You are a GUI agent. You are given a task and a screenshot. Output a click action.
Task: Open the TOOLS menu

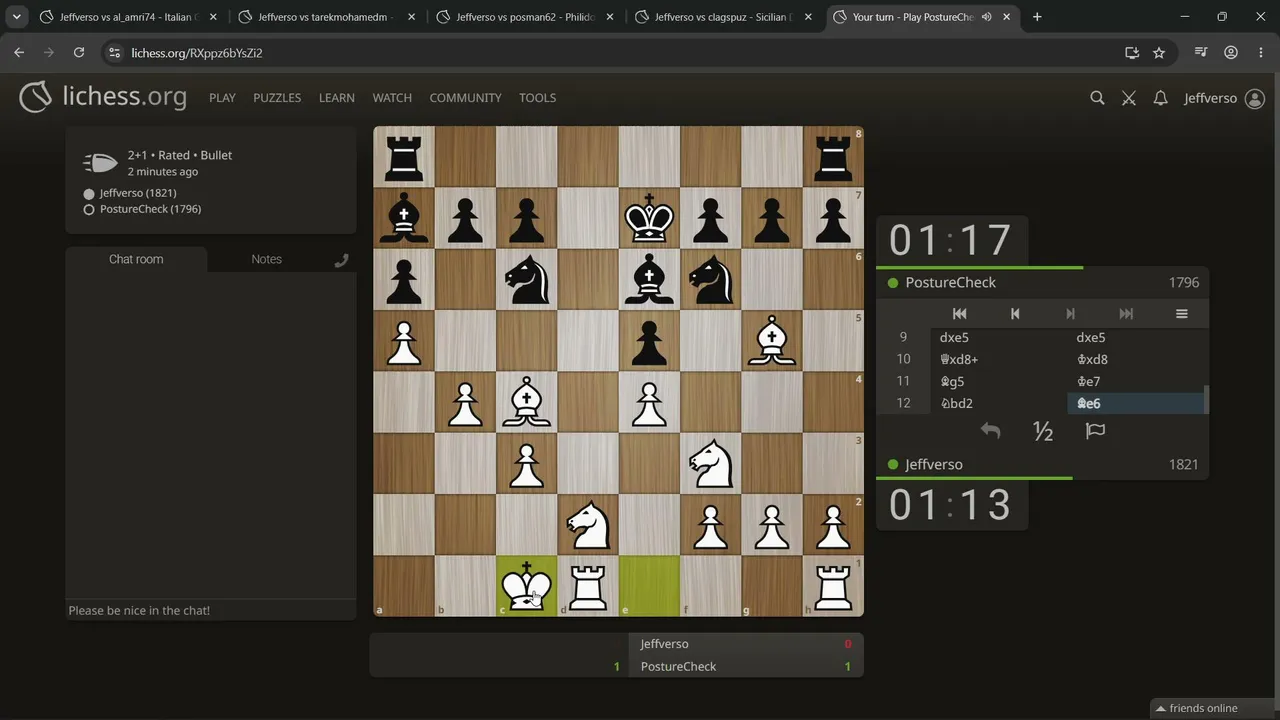(x=537, y=98)
